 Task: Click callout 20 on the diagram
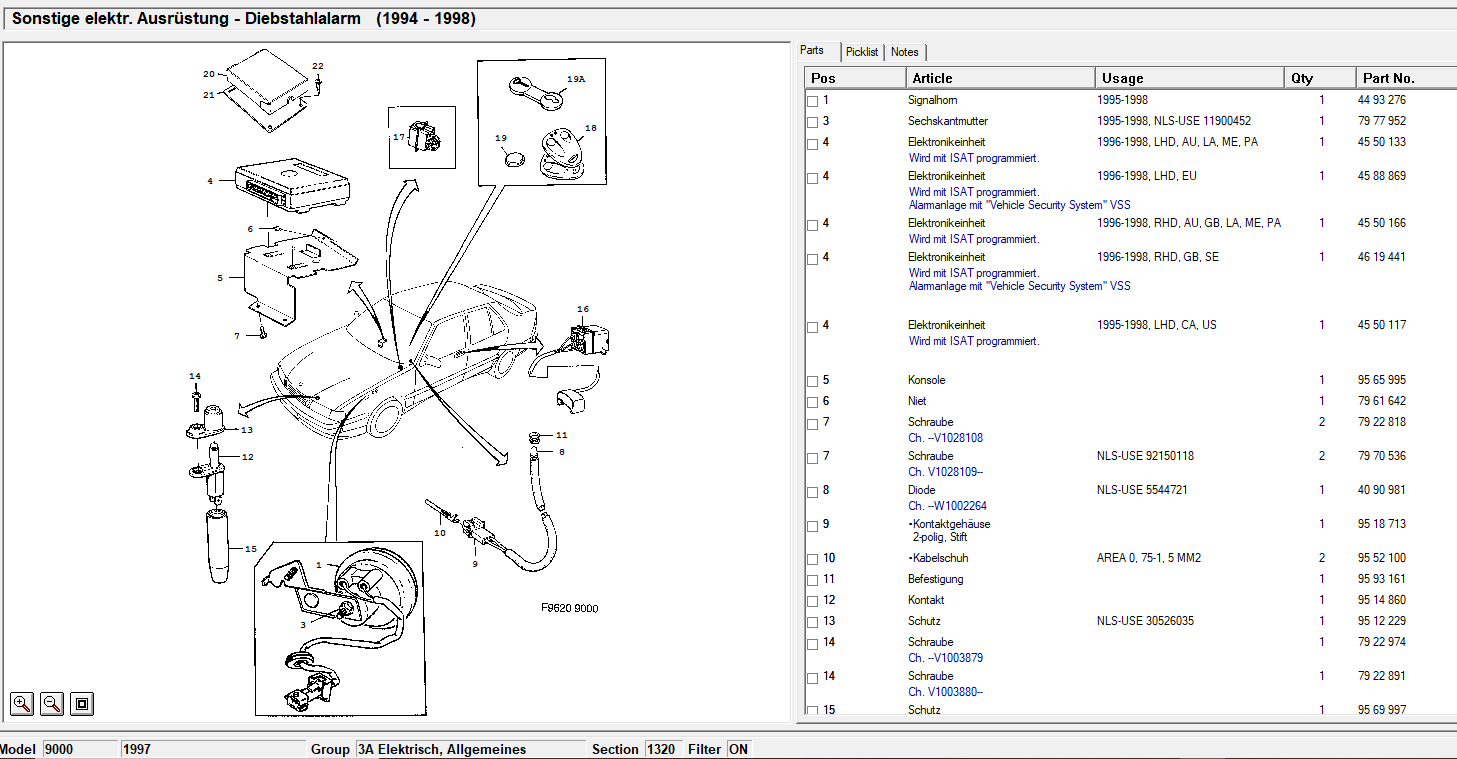click(209, 74)
